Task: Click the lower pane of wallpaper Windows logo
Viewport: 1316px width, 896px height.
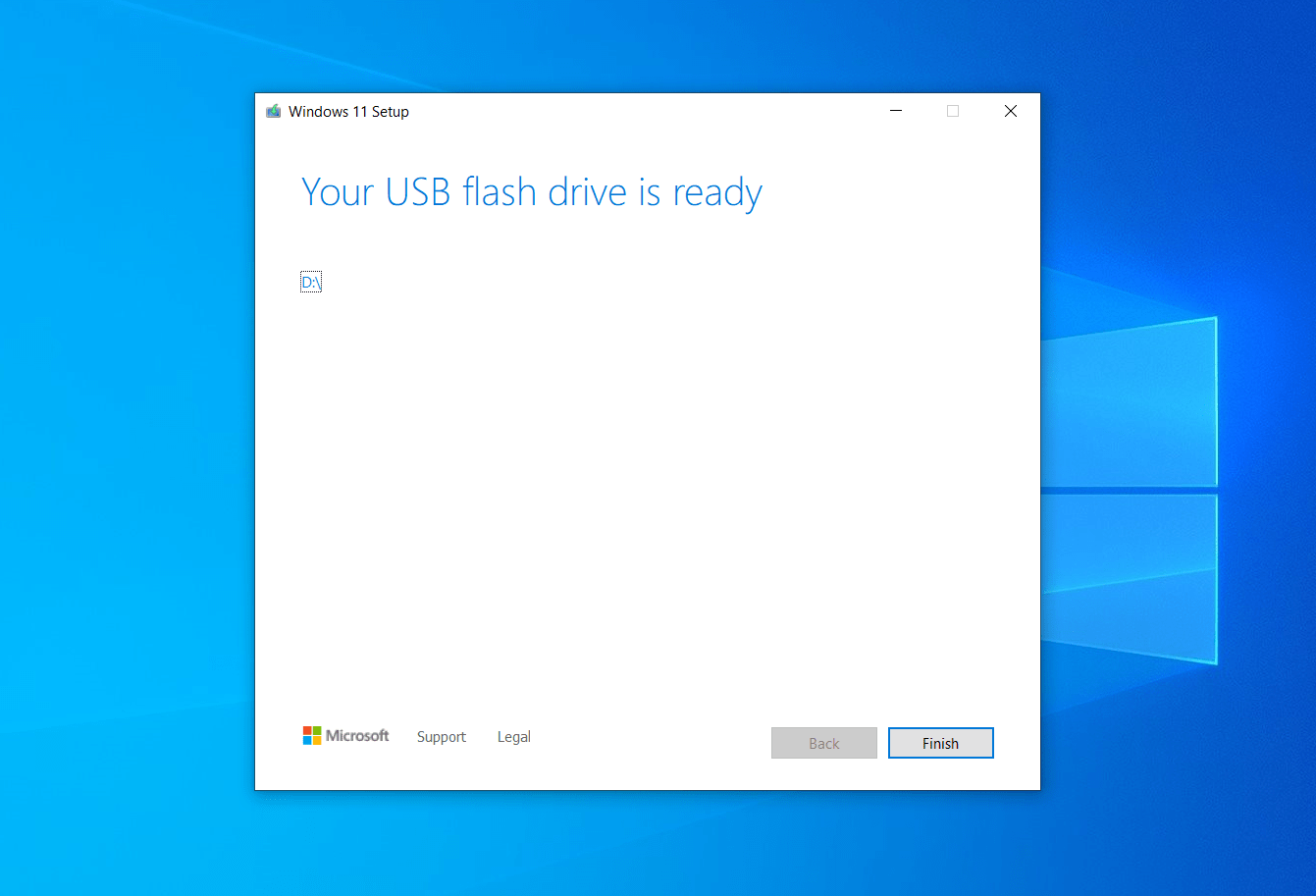Action: [x=1129, y=579]
